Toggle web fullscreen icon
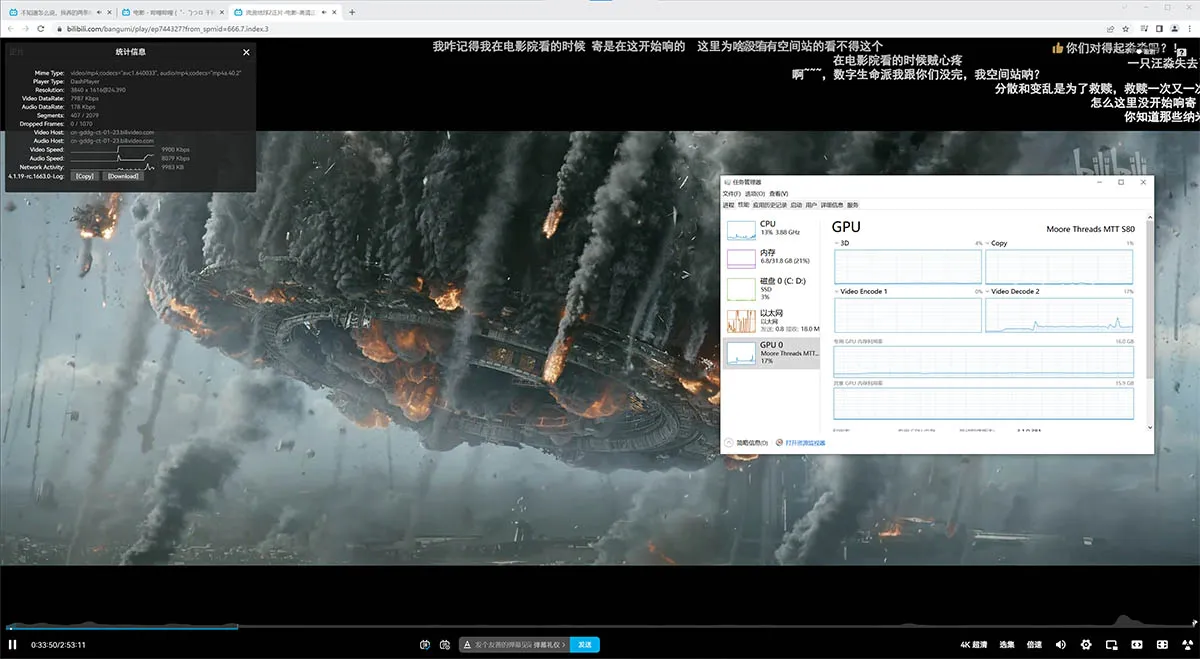Viewport: 1200px width, 659px height. [x=1162, y=645]
